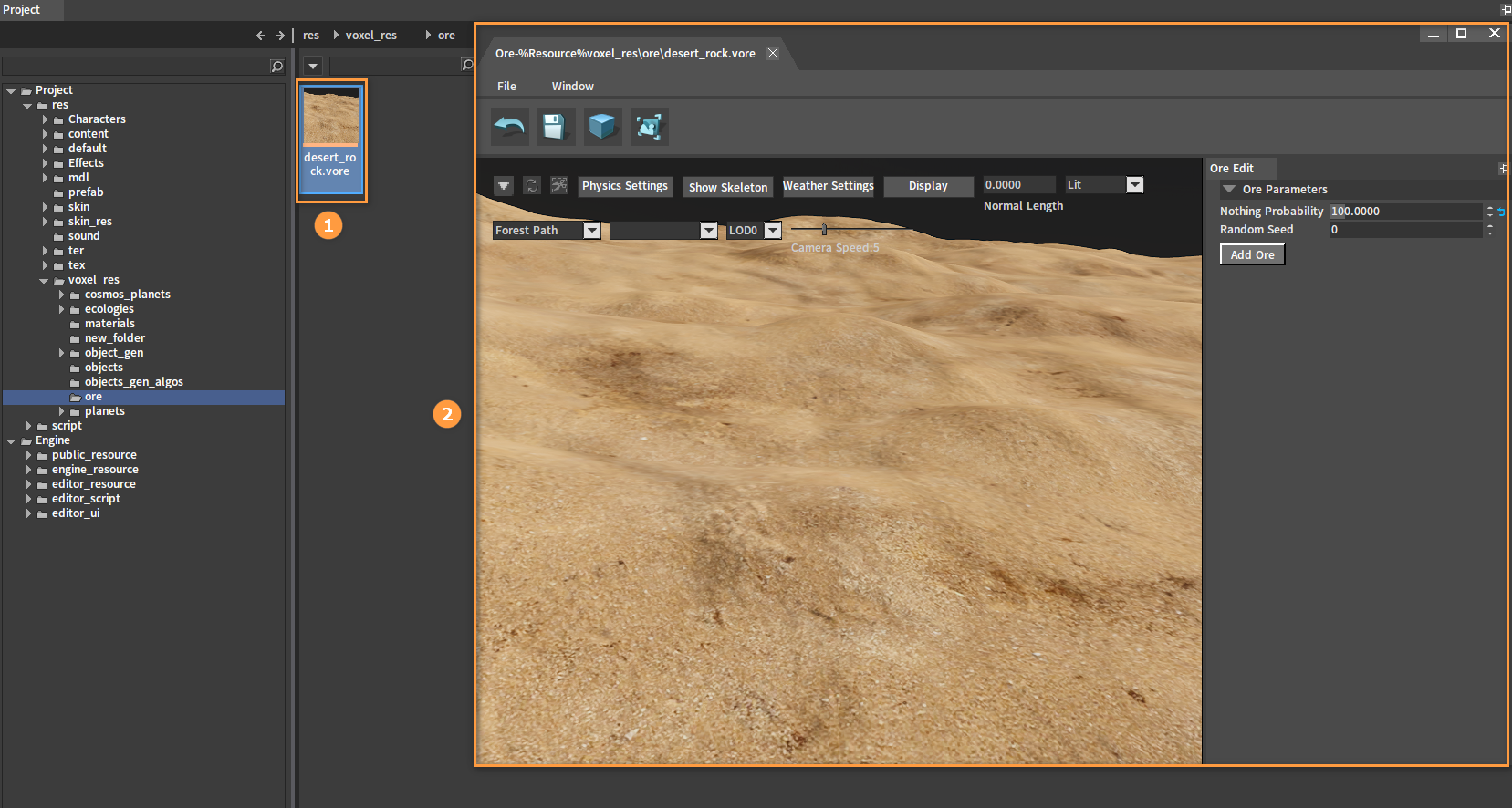Click res in breadcrumb path
The width and height of the screenshot is (1512, 808).
coord(311,36)
